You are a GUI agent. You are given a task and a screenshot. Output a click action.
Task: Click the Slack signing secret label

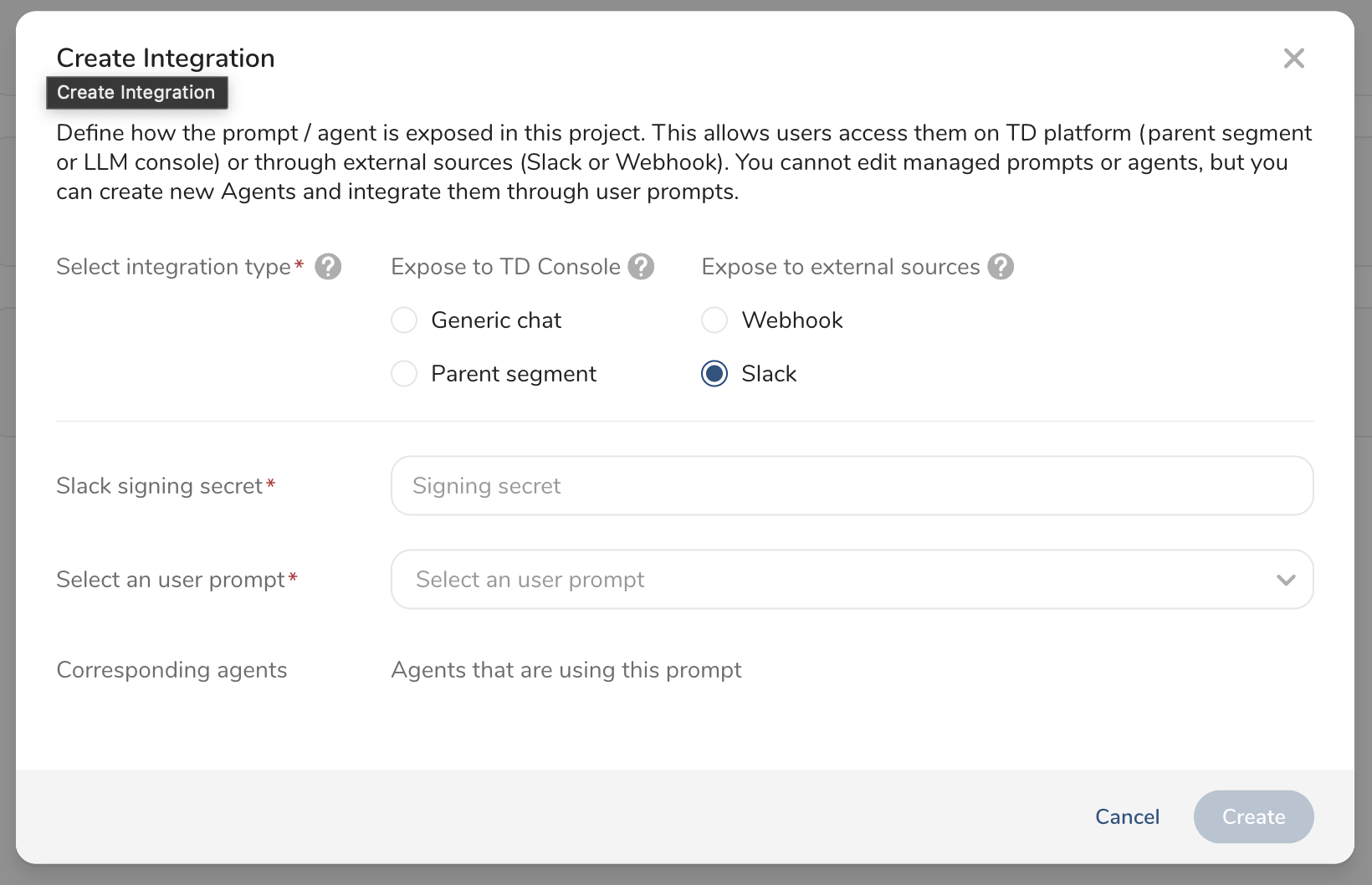pyautogui.click(x=160, y=486)
